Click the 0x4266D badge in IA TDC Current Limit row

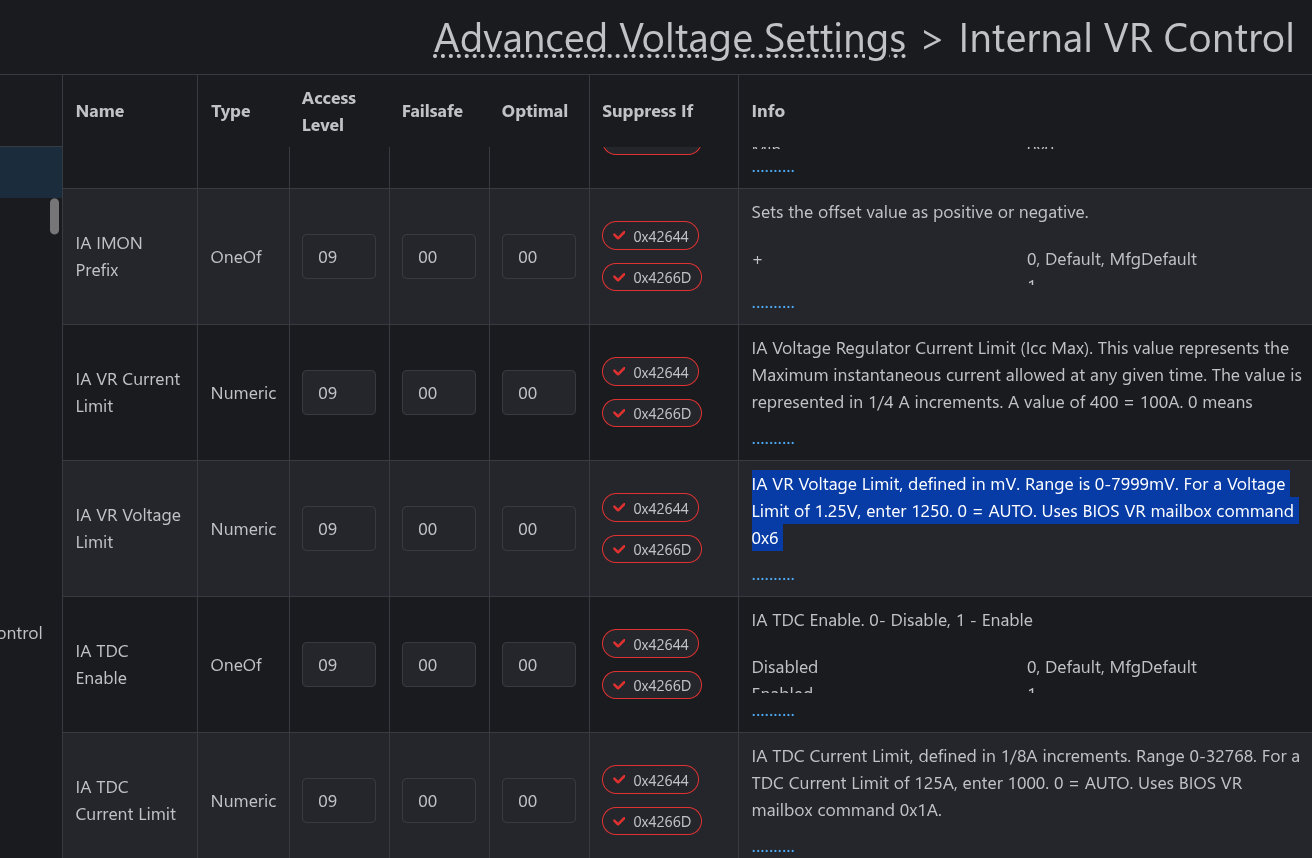[652, 821]
